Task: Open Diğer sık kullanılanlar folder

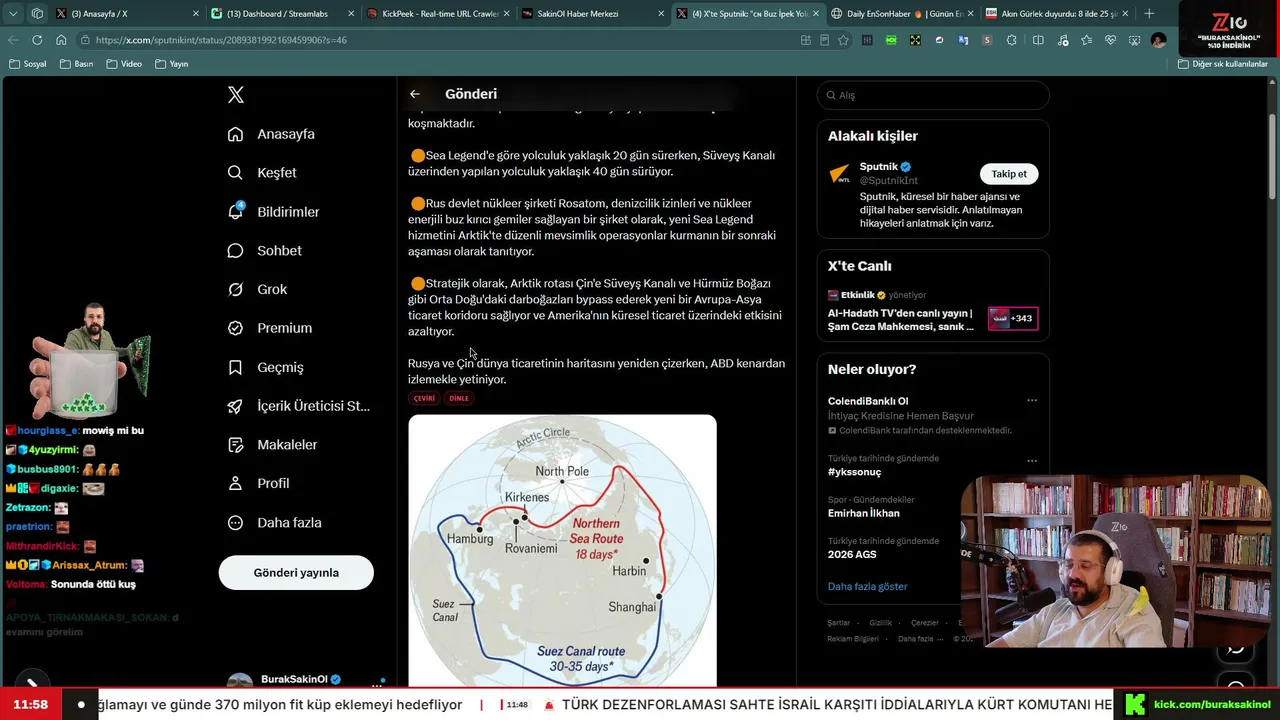Action: (x=1223, y=64)
